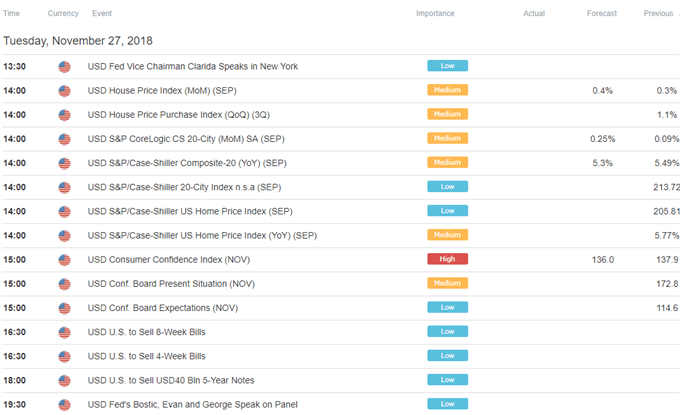Click the US flag beside House Price Index (MoM)
The width and height of the screenshot is (680, 415).
(64, 91)
